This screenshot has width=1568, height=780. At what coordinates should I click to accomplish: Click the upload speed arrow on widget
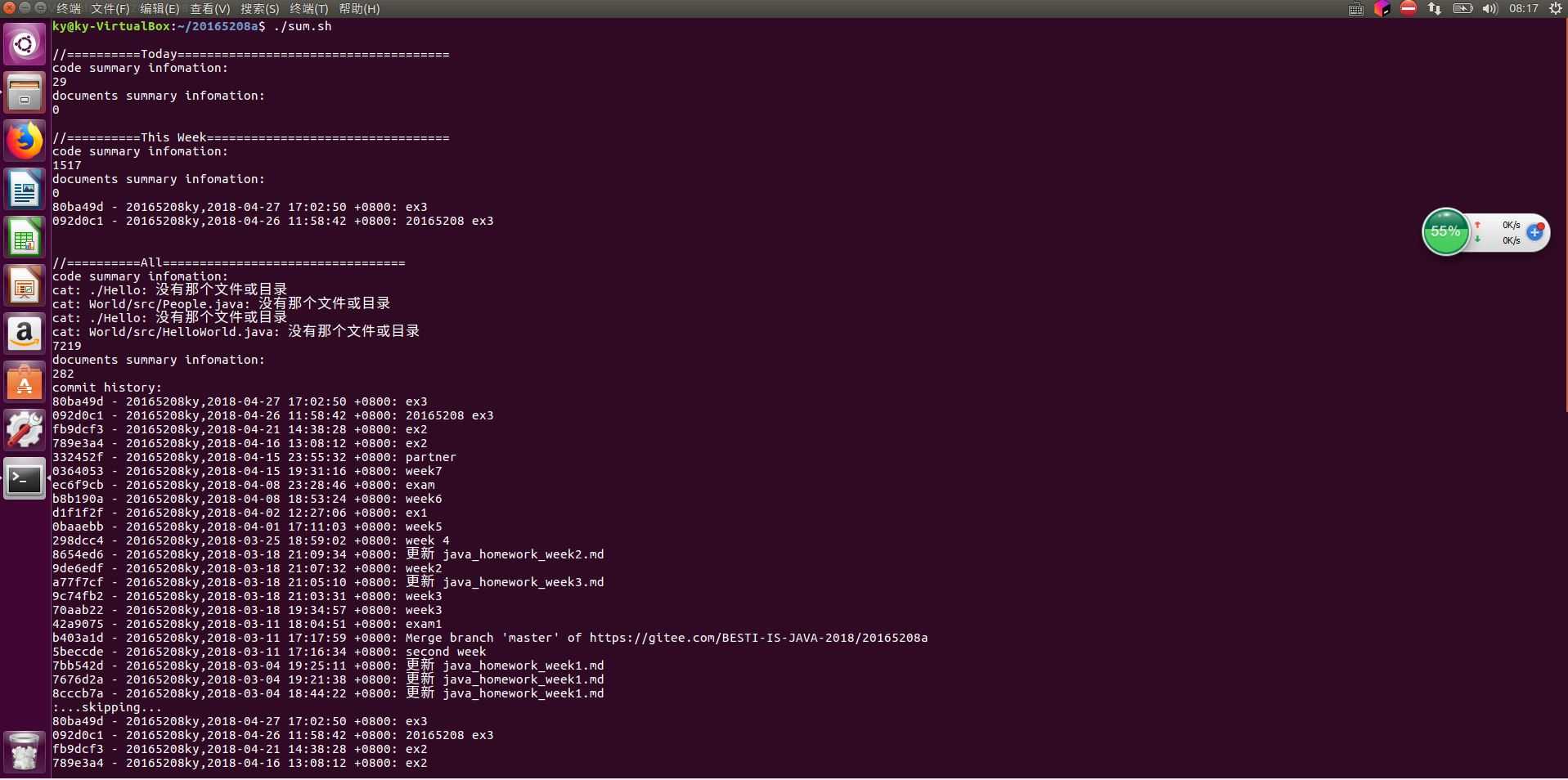tap(1478, 225)
